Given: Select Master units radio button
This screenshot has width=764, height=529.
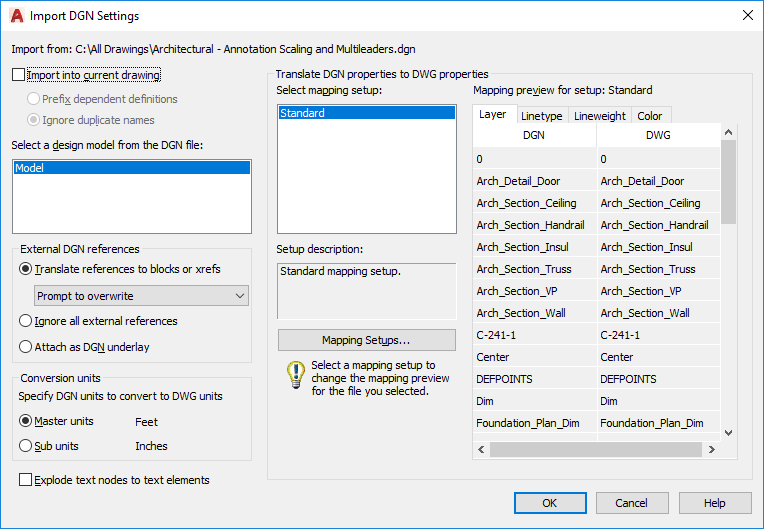Looking at the screenshot, I should pos(26,421).
